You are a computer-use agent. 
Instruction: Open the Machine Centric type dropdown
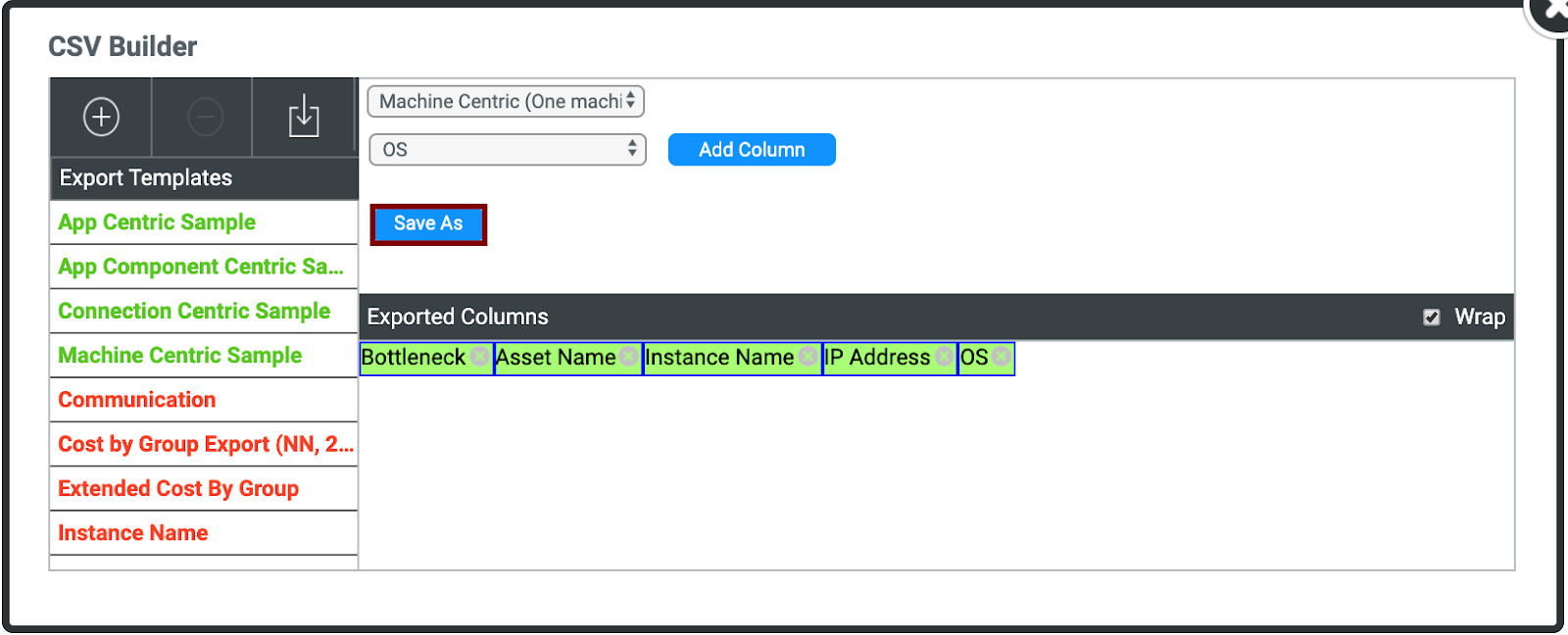(x=506, y=102)
